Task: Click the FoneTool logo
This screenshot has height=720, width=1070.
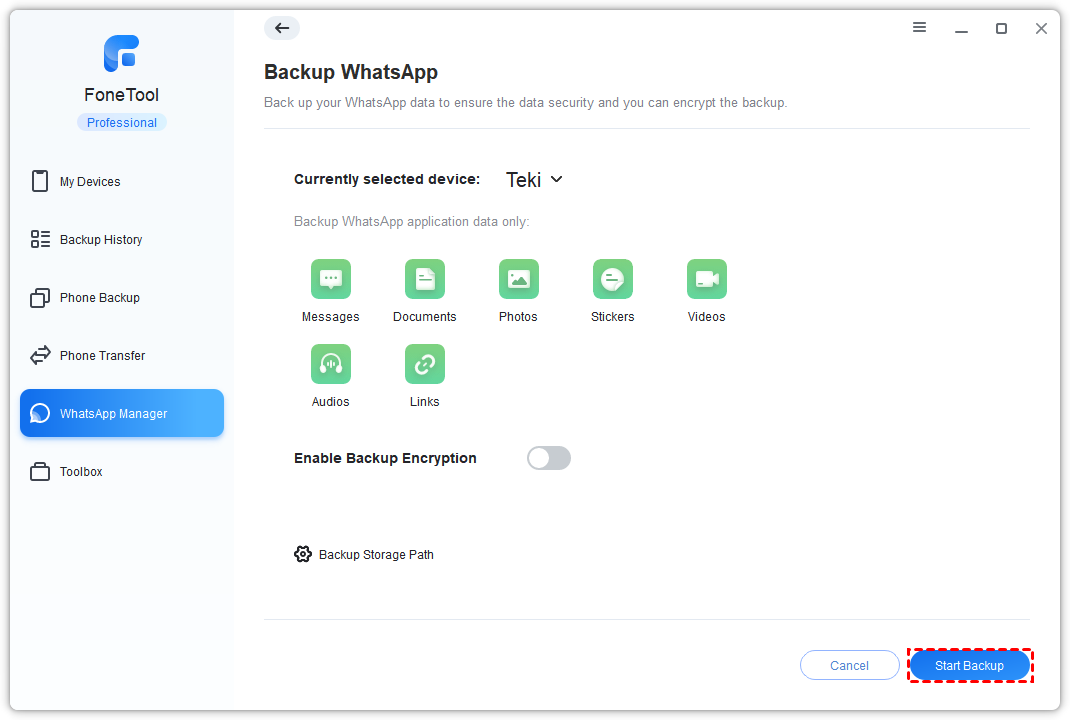Action: tap(121, 55)
